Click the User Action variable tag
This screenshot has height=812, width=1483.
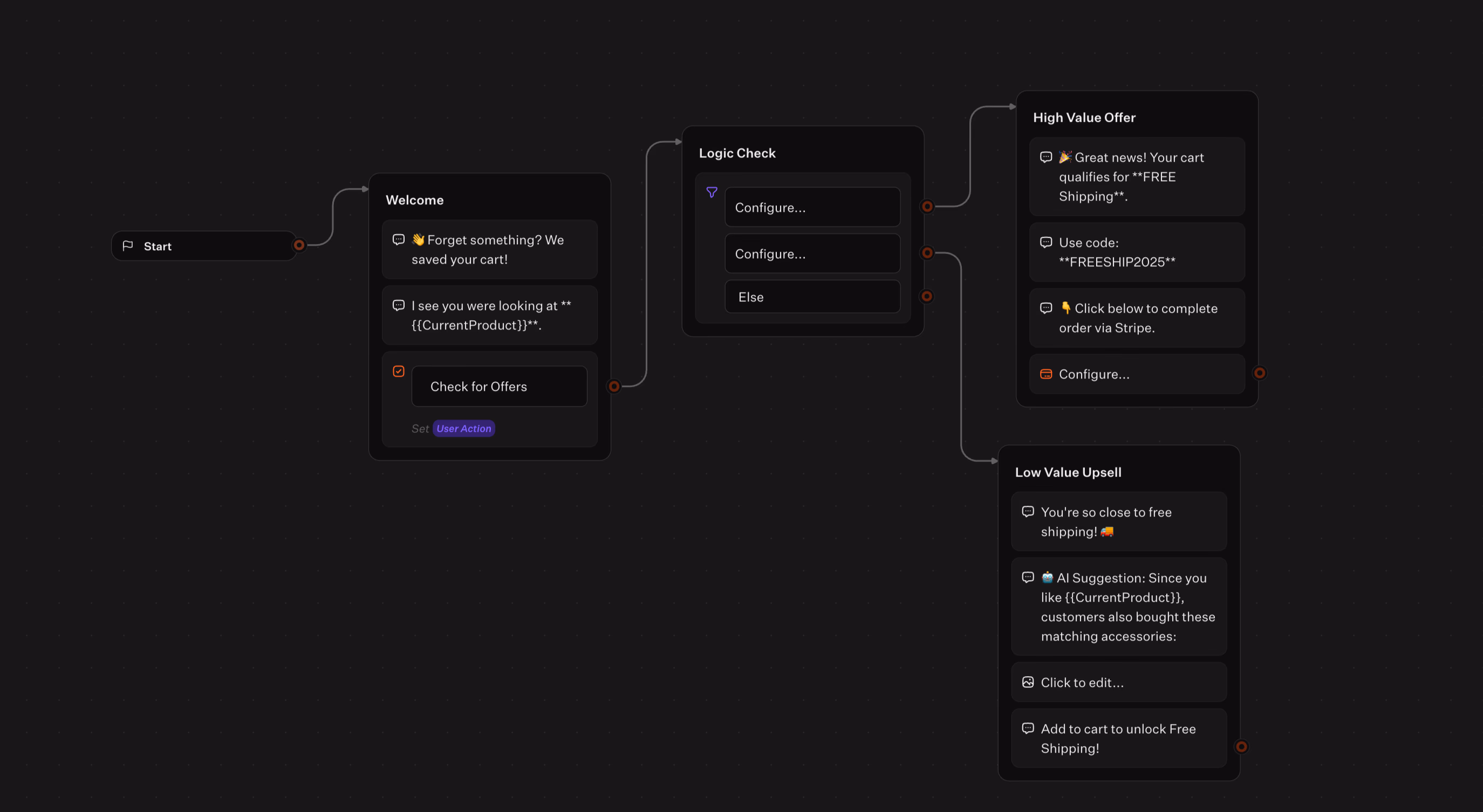point(463,428)
